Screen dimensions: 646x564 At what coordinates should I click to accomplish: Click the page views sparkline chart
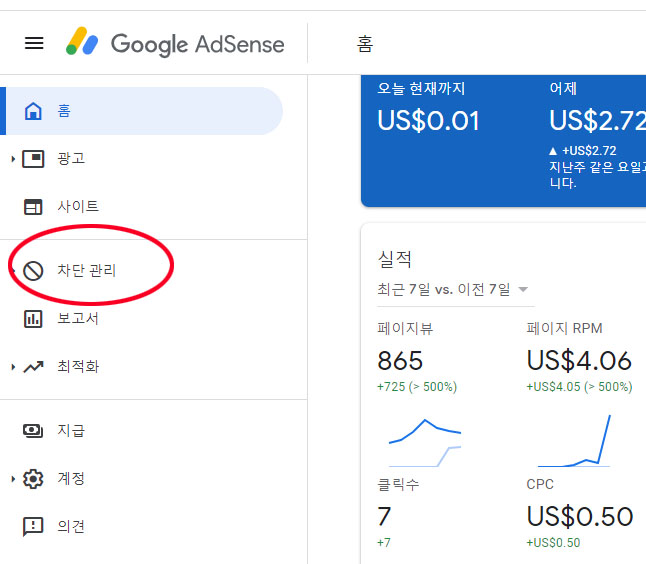(x=425, y=443)
